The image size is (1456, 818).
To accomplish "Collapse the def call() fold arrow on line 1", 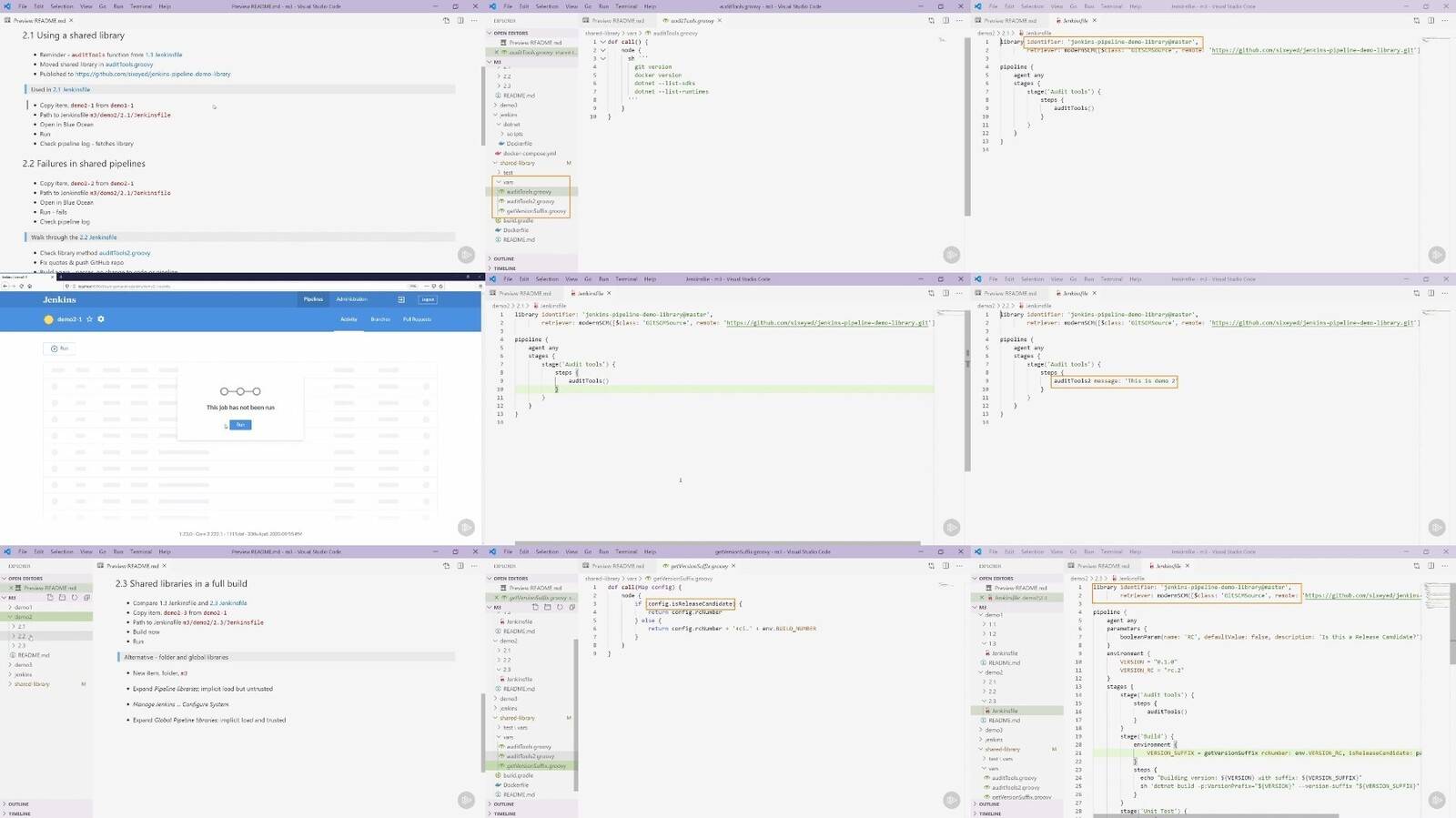I will tap(602, 42).
